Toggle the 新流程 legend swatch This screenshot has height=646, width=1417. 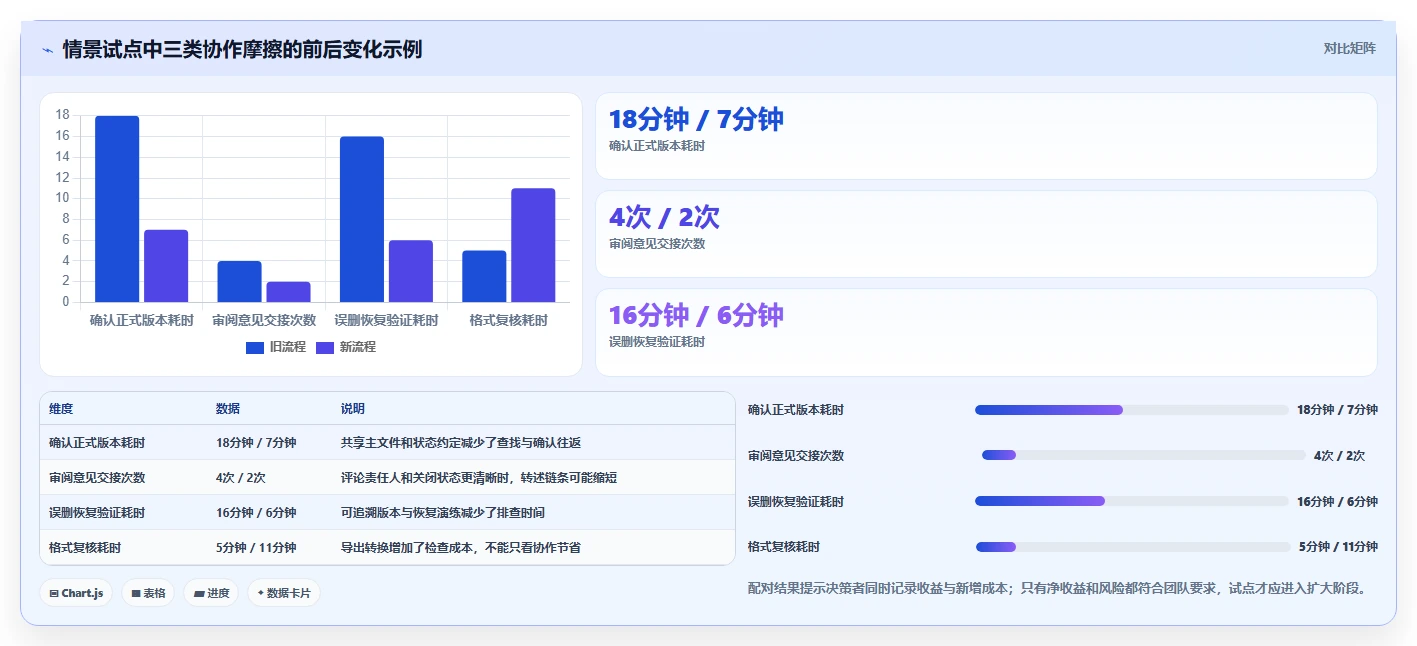pos(325,347)
